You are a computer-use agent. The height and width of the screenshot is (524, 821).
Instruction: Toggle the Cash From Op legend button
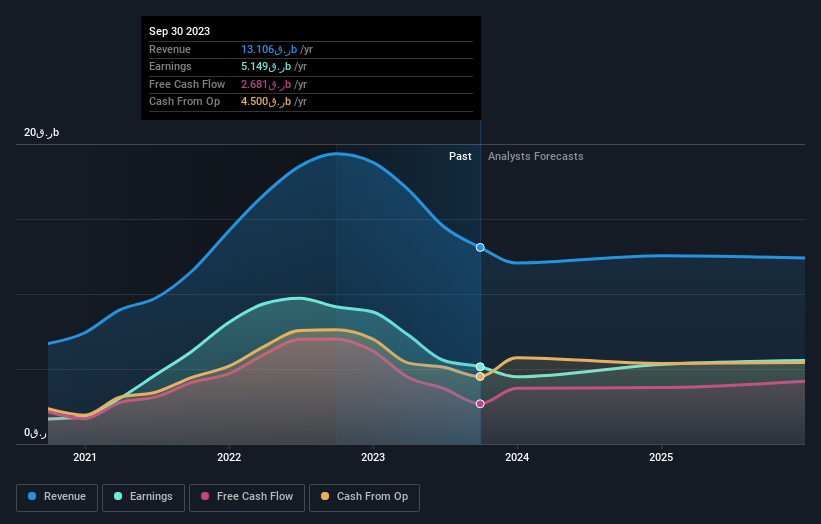[x=364, y=497]
